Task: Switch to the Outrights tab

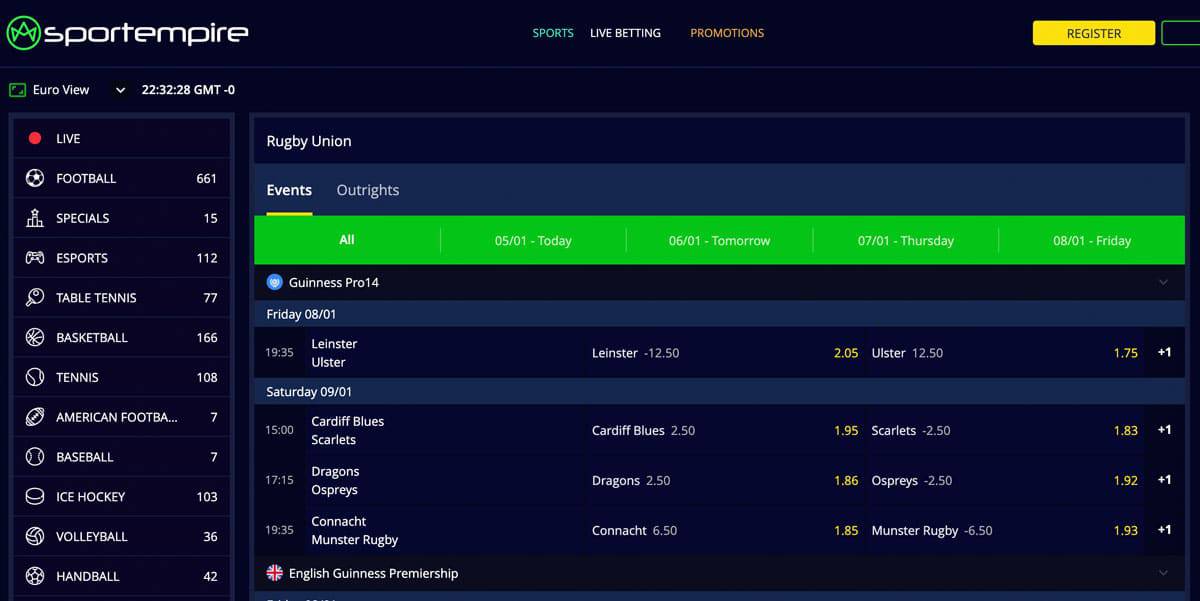Action: 368,190
